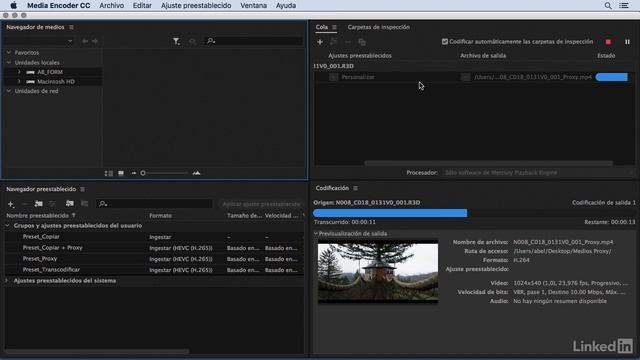
Task: Collapse Grupos y ajustes preestablecidos del usuario
Action: click(7, 226)
